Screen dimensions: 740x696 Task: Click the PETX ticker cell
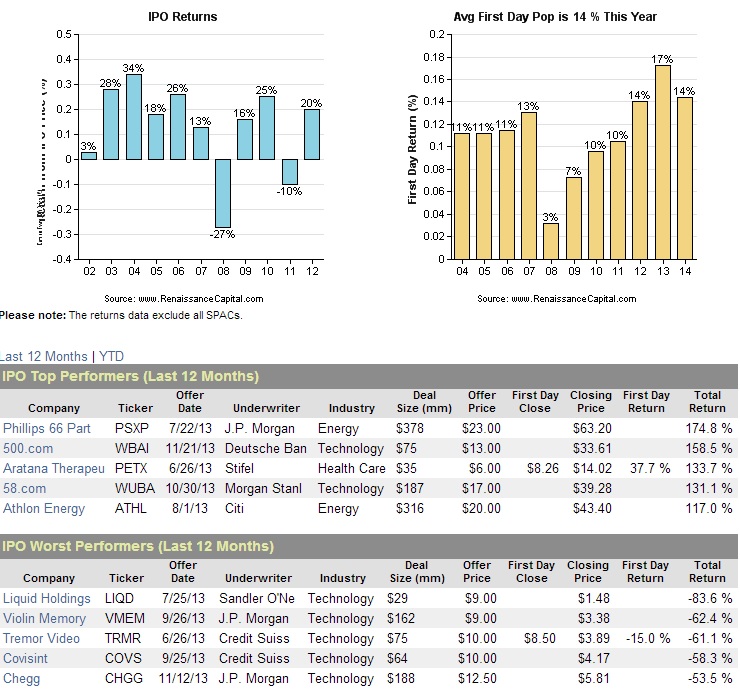click(x=131, y=469)
